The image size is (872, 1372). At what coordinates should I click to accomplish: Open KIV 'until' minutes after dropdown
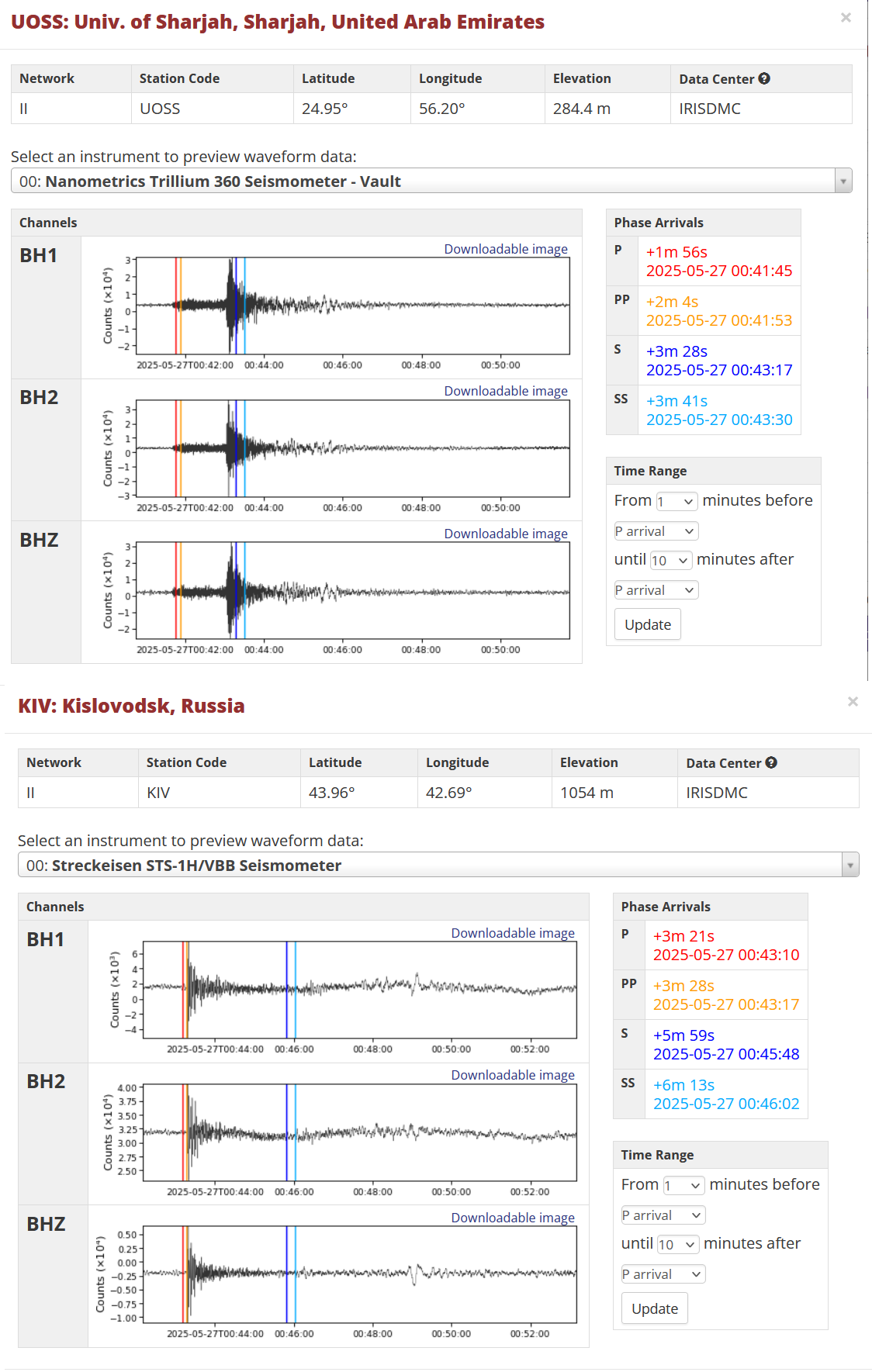pyautogui.click(x=678, y=1244)
